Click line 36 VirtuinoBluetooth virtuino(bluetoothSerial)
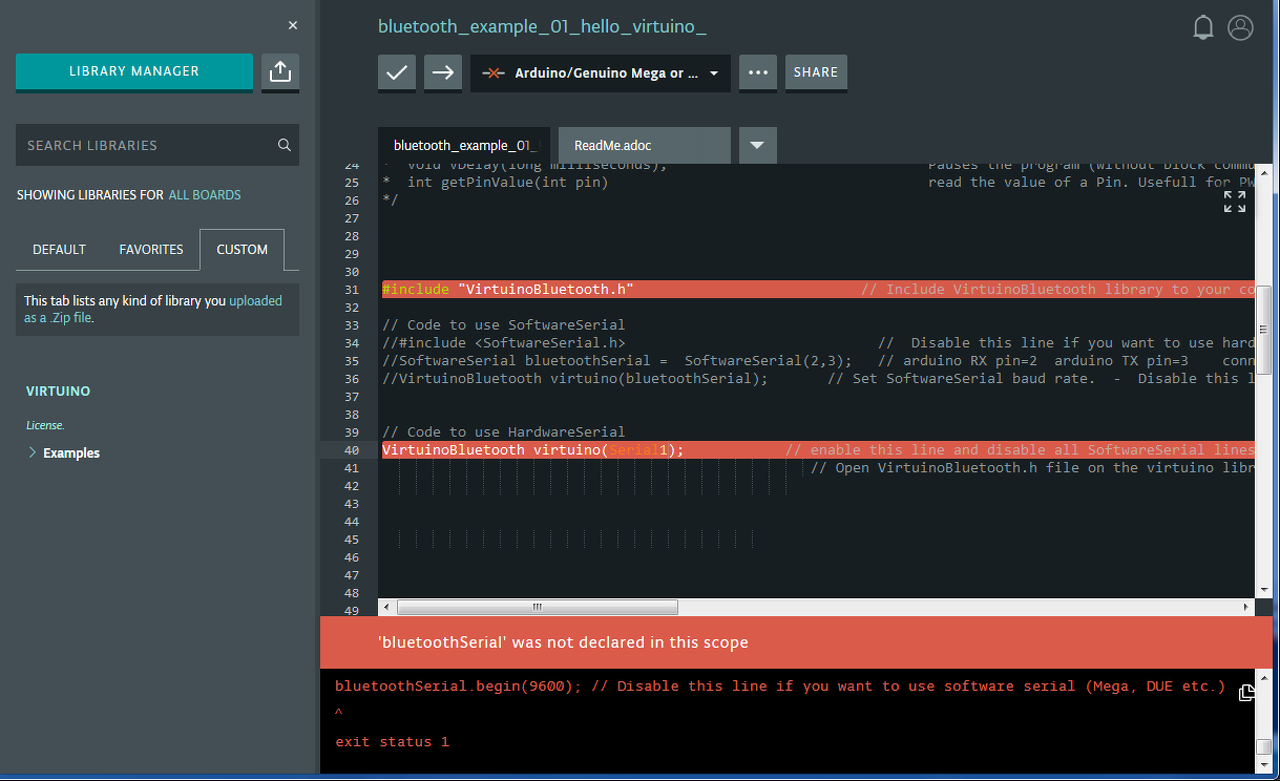Screen dimensions: 1280x781 [575, 379]
